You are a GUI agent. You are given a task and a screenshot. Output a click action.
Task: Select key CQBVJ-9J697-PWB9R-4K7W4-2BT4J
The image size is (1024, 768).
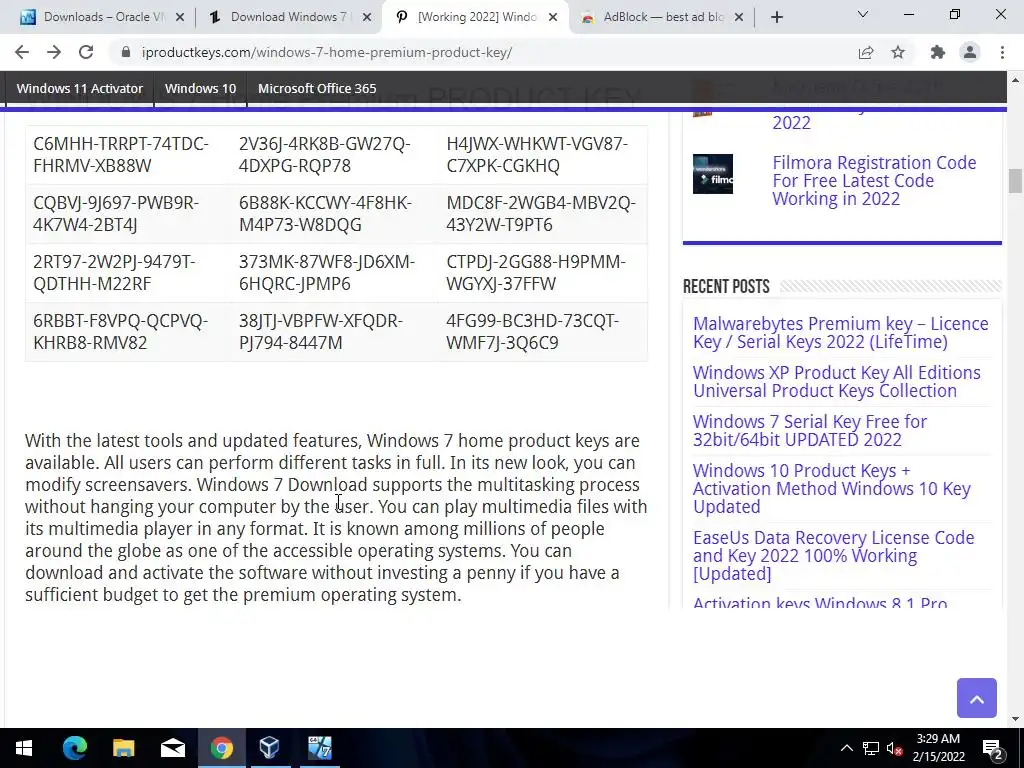coord(116,214)
